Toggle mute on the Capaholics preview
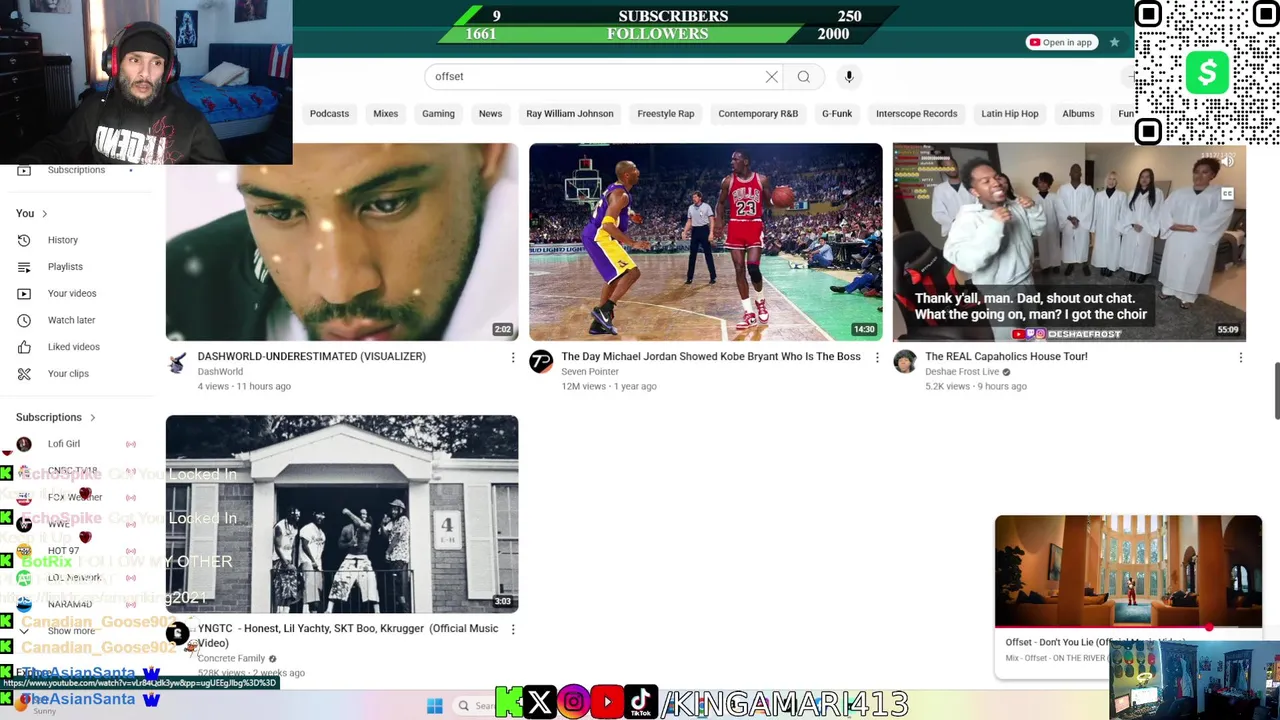1280x720 pixels. pos(1227,162)
